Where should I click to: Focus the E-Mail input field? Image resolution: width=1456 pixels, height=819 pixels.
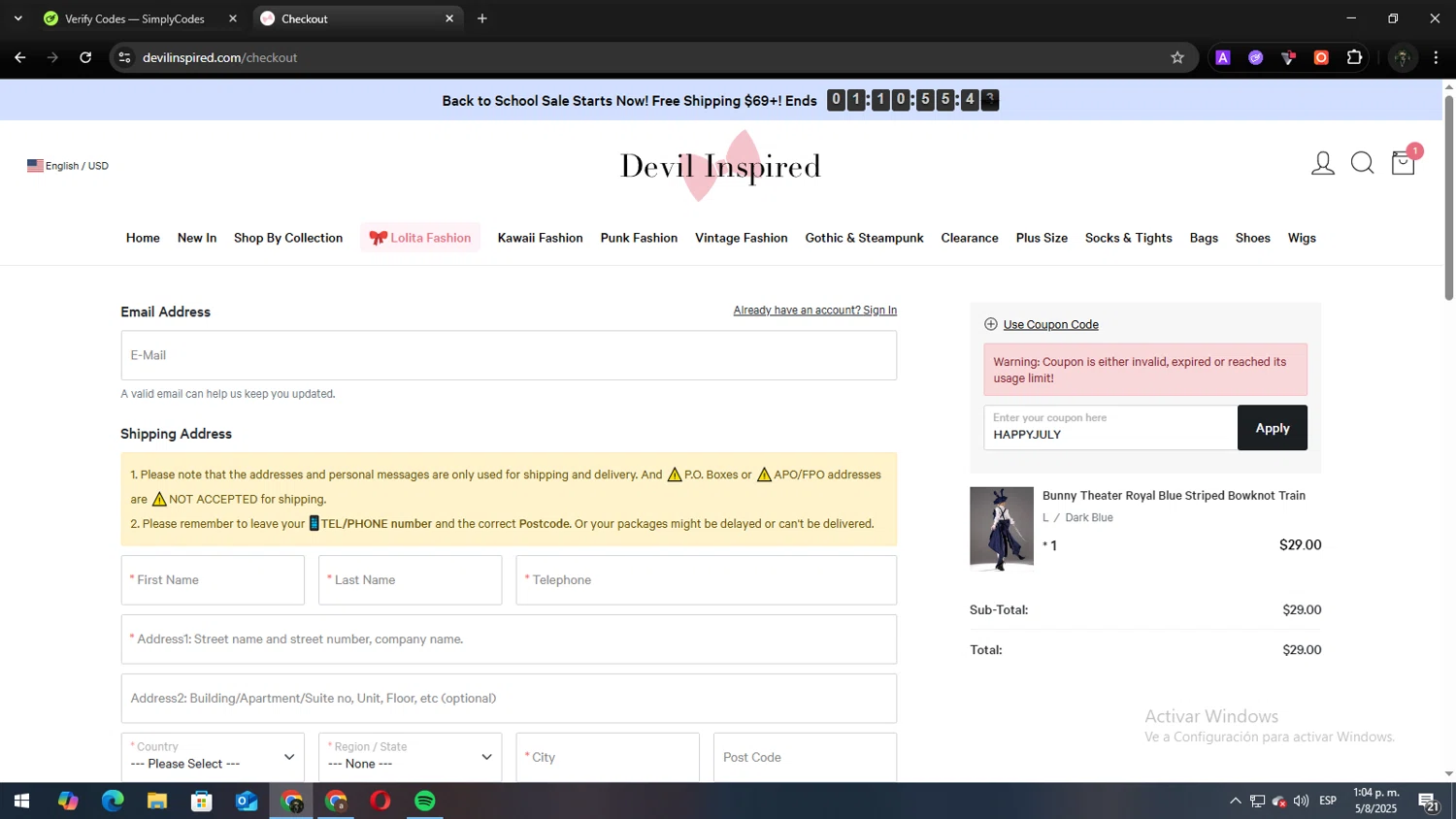509,355
